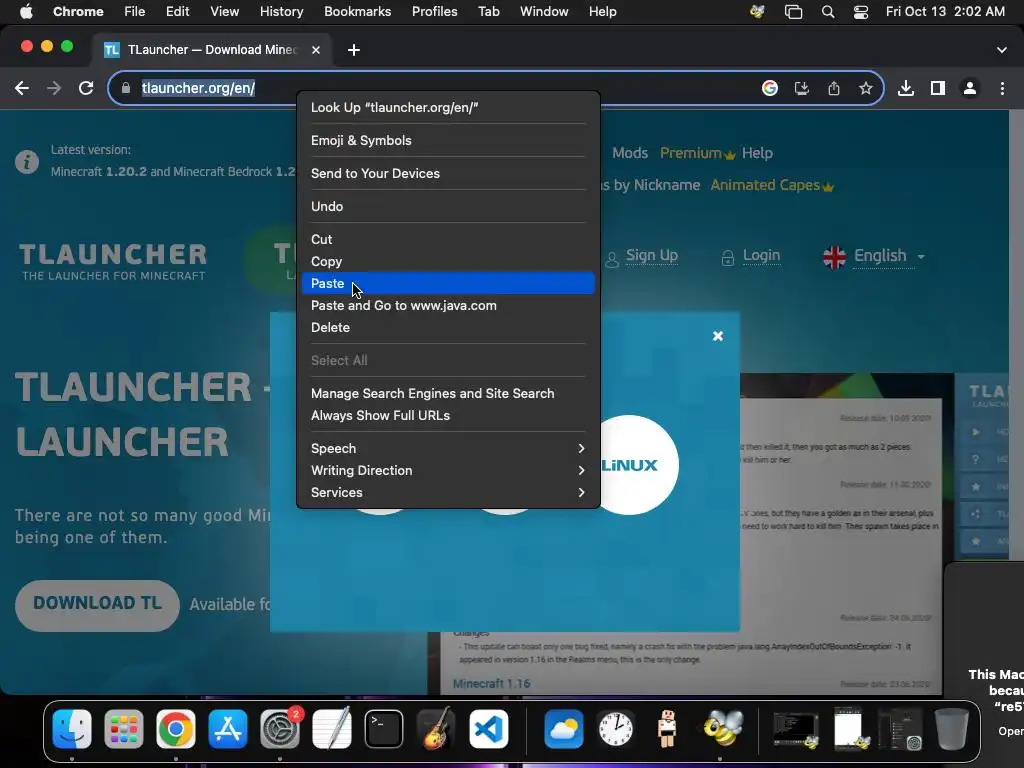Open the Mods page link
The width and height of the screenshot is (1024, 768).
coord(630,153)
